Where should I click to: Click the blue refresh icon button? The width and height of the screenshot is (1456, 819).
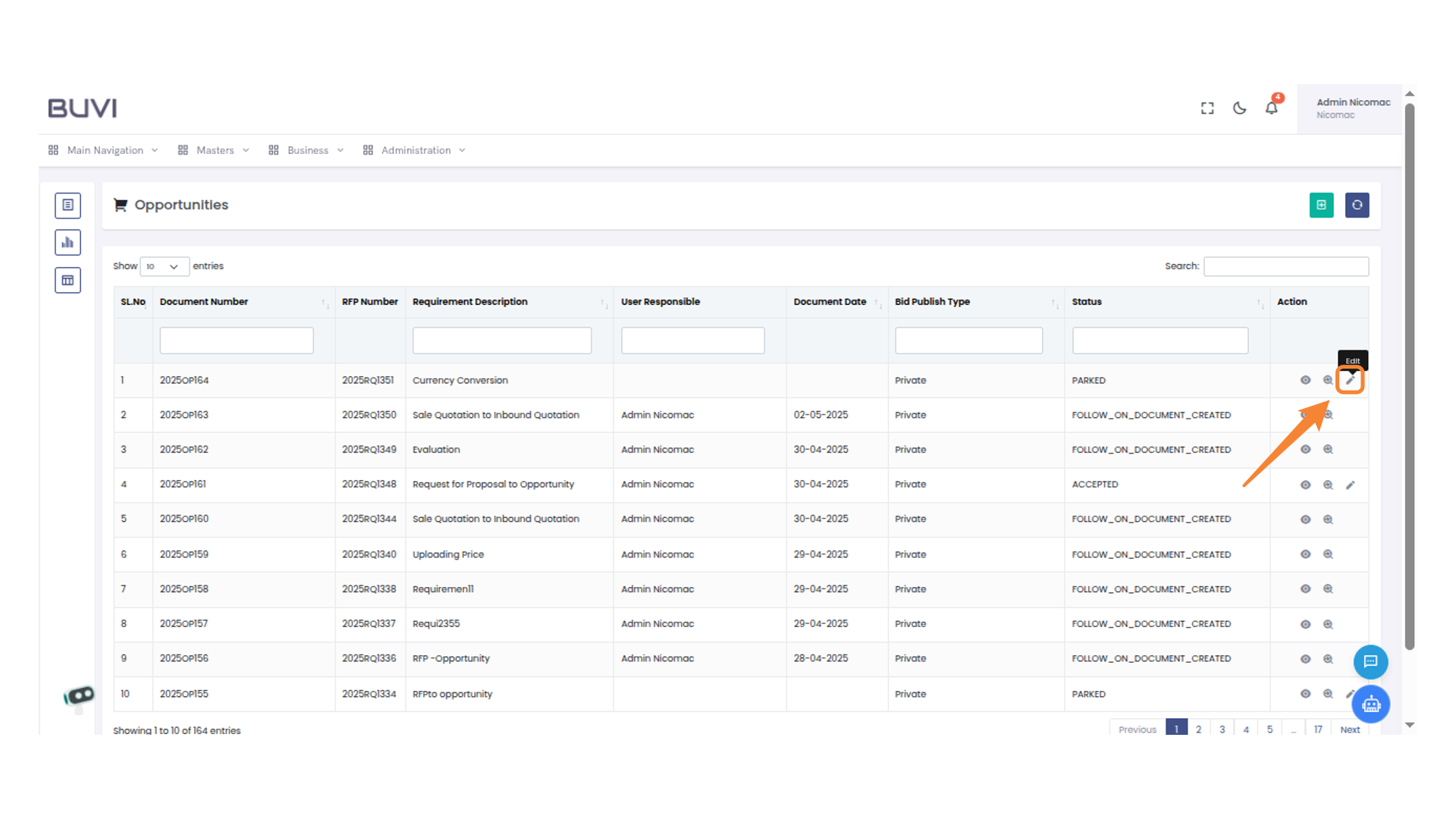pos(1357,205)
